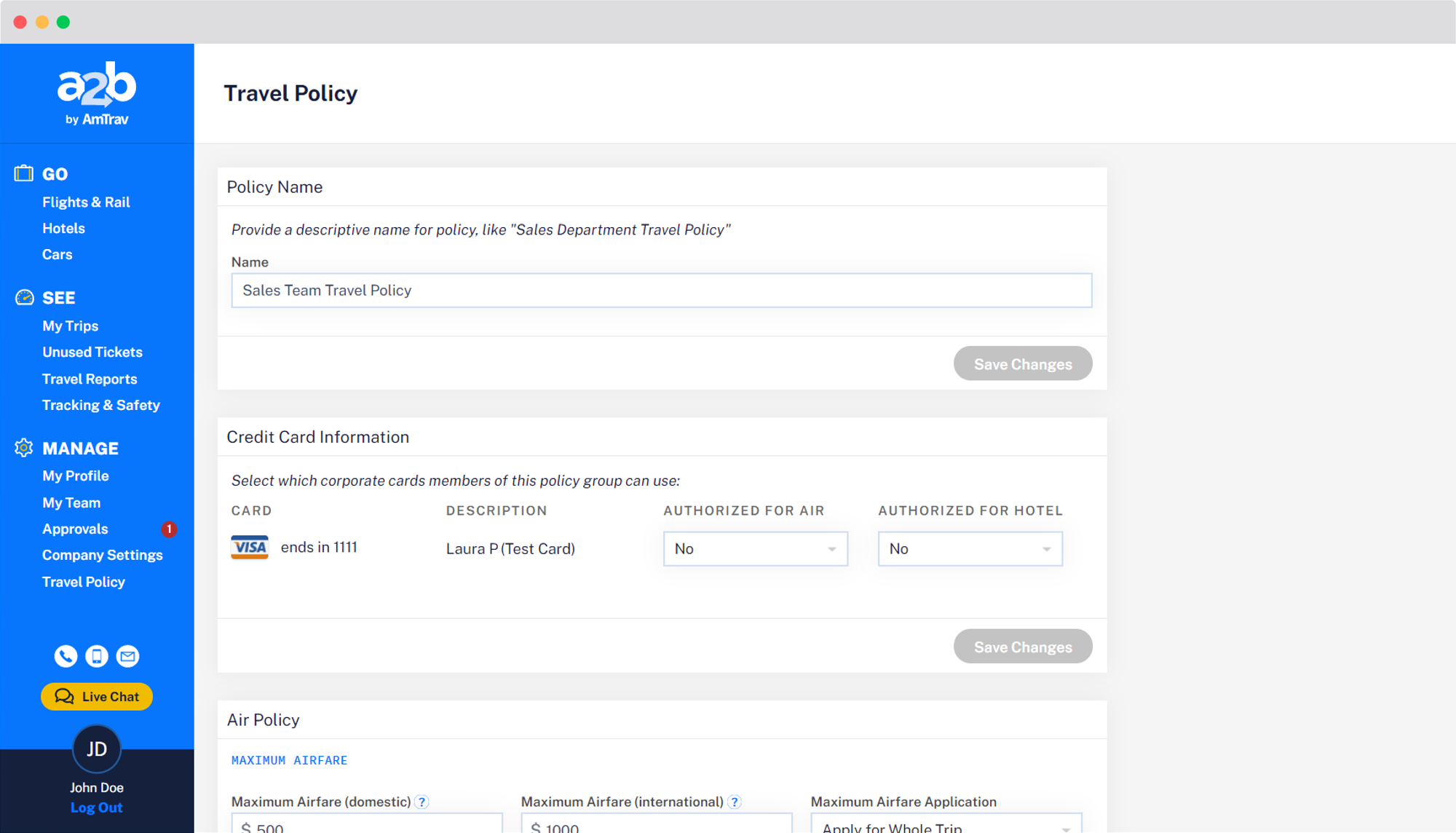Screen dimensions: 1456x833
Task: Open the Authorized for Hotel dropdown
Action: click(x=970, y=549)
